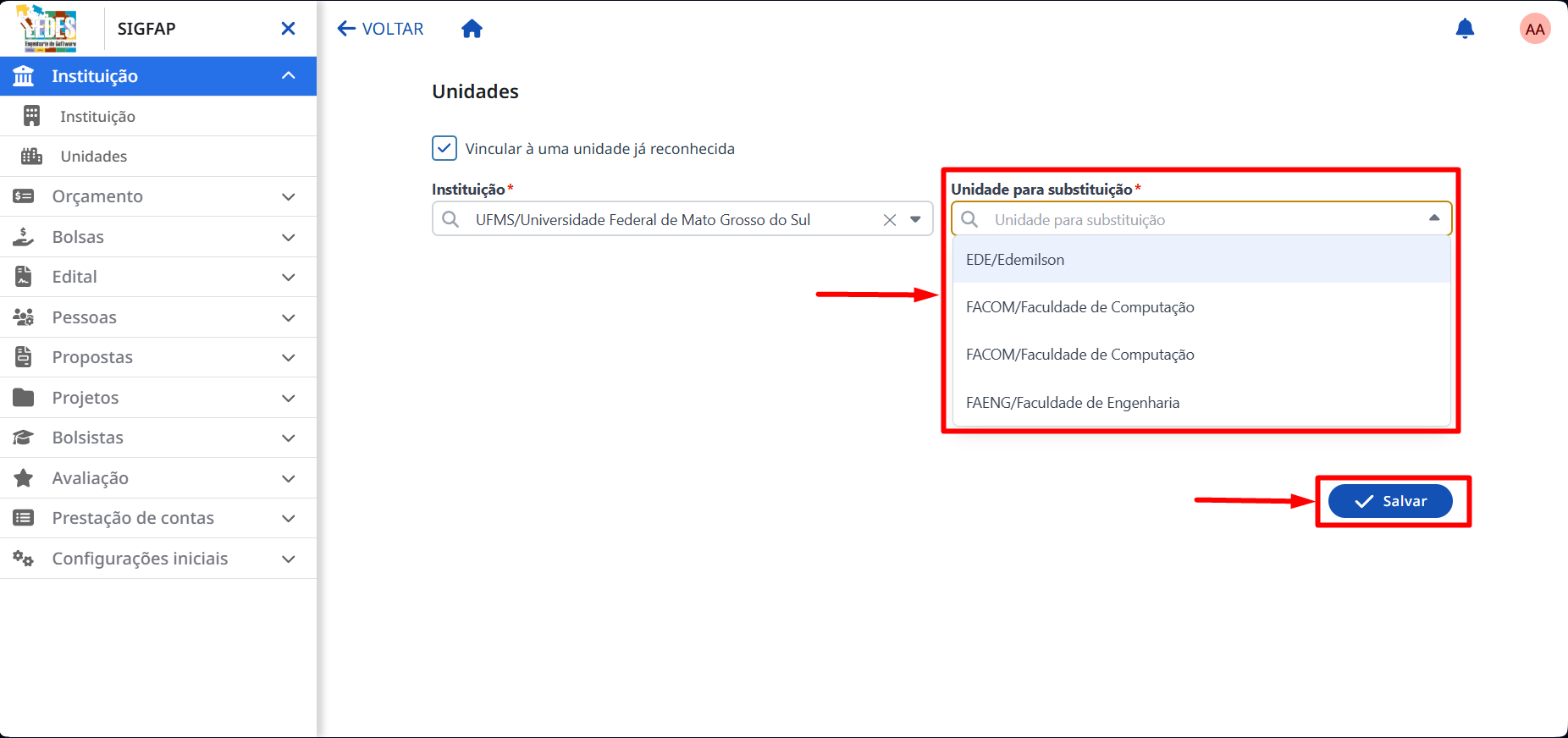Screen dimensions: 1568x738
Task: Open the Instituição dropdown arrow
Action: point(915,220)
